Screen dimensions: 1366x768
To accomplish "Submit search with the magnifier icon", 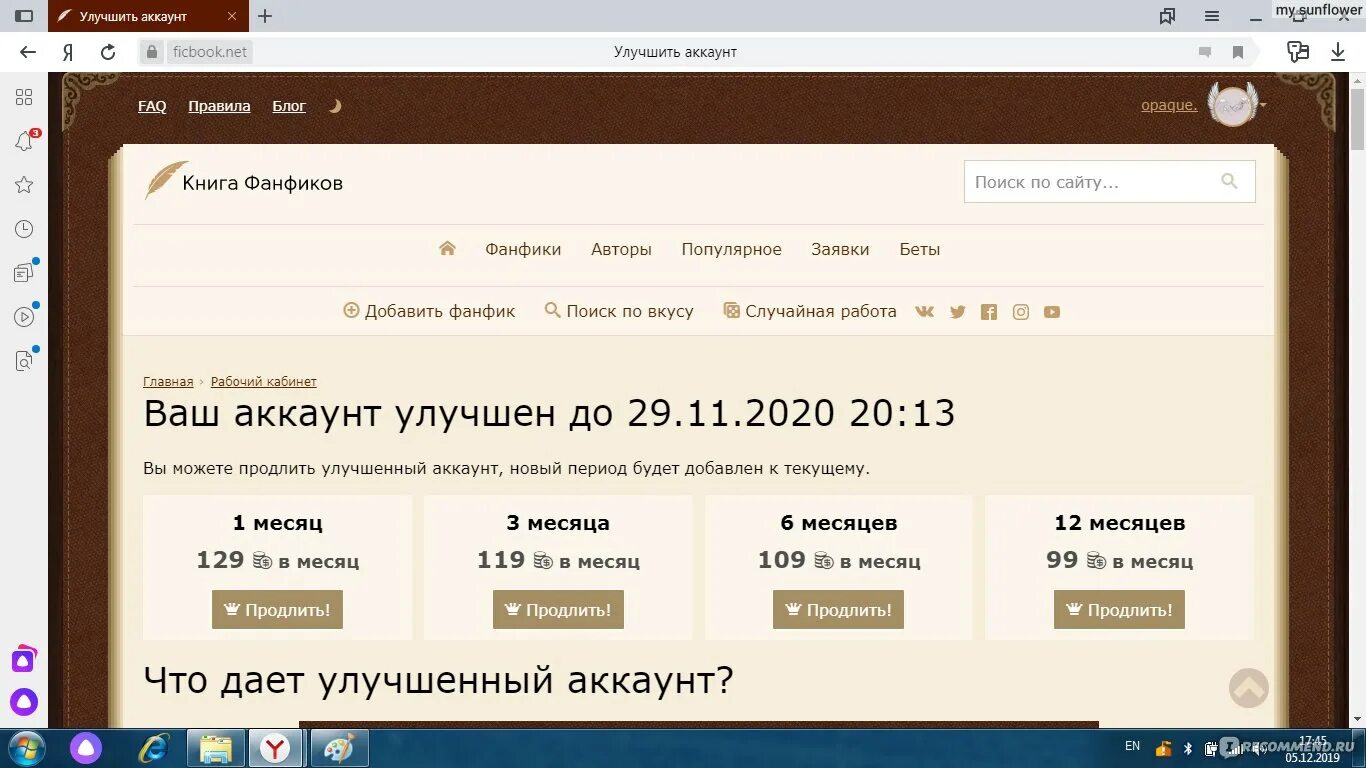I will (x=1230, y=181).
